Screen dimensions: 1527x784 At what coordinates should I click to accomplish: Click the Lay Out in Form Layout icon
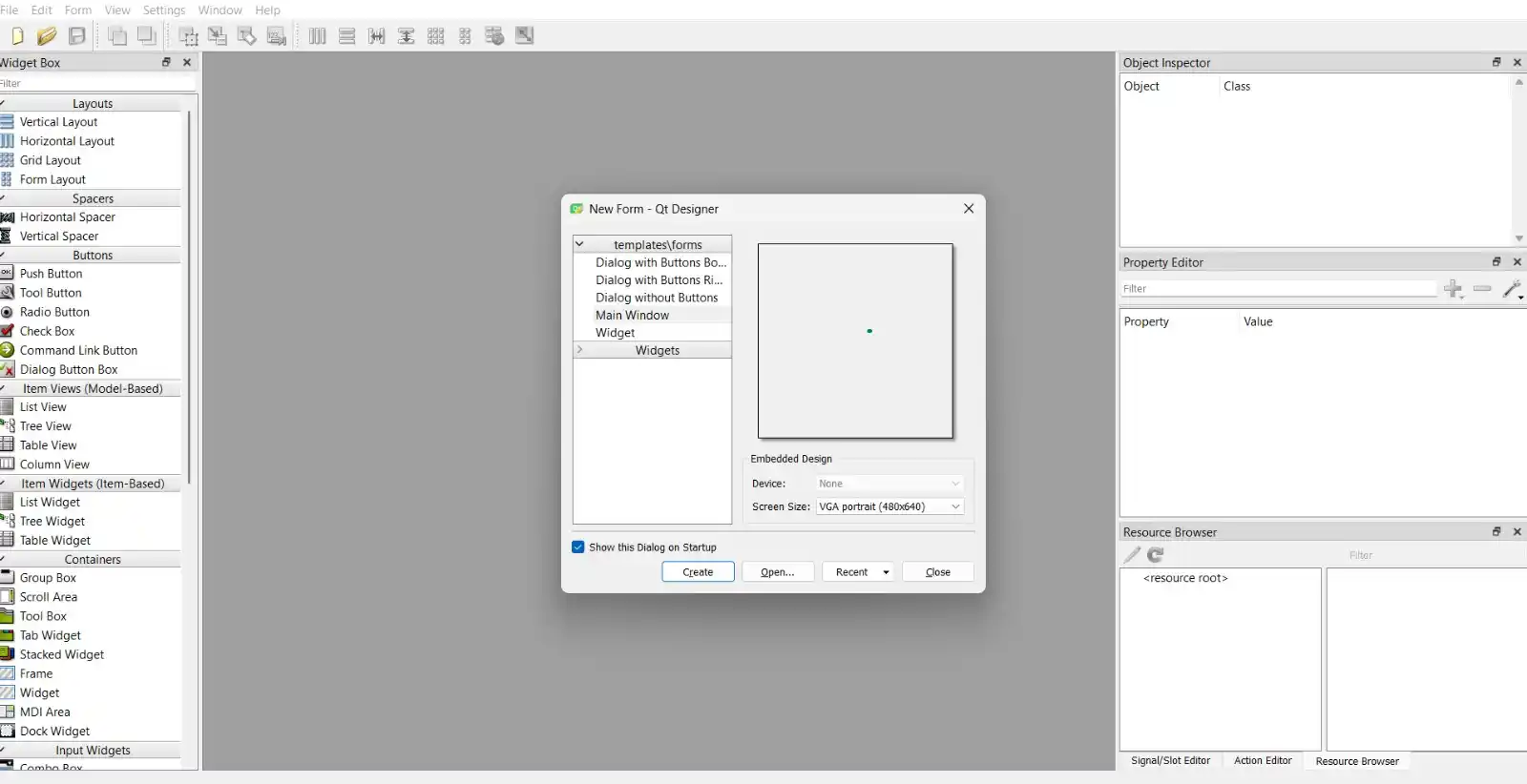click(x=465, y=36)
